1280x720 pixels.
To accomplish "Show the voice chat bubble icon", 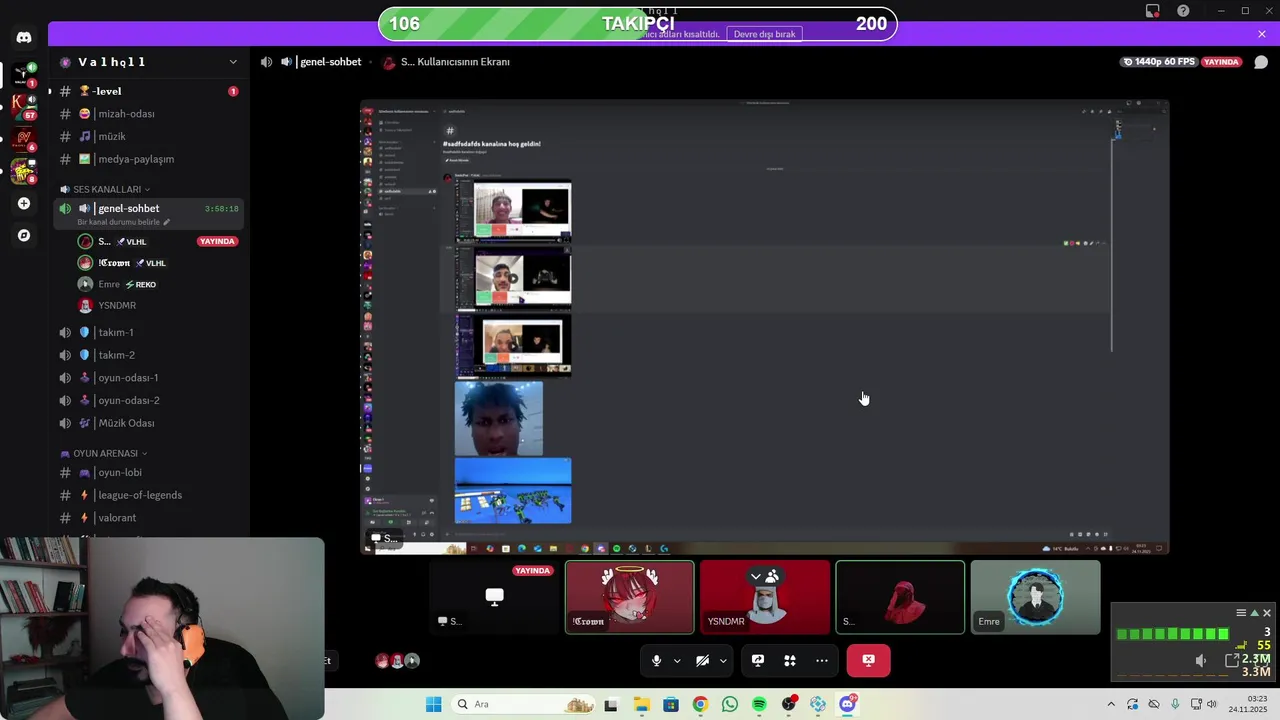I will pyautogui.click(x=1261, y=62).
